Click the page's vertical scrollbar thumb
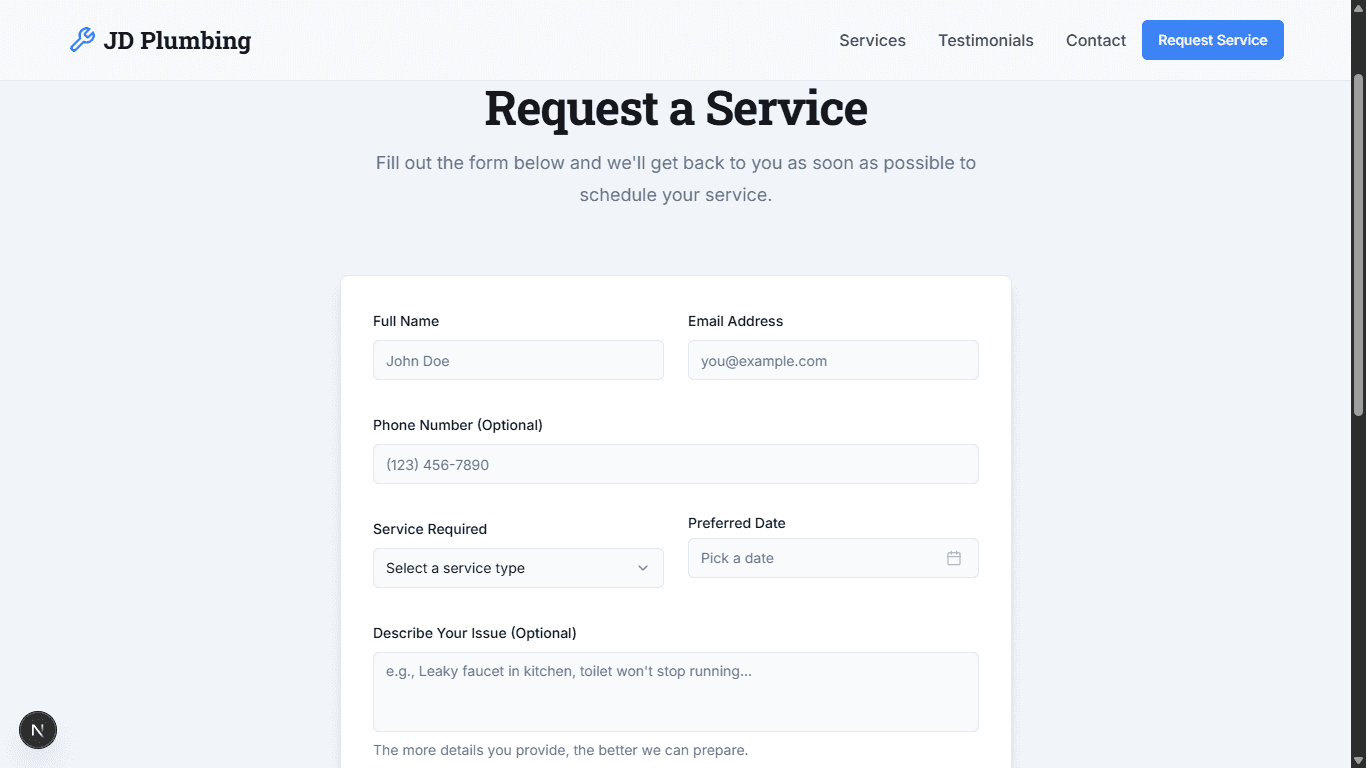 click(x=1357, y=245)
